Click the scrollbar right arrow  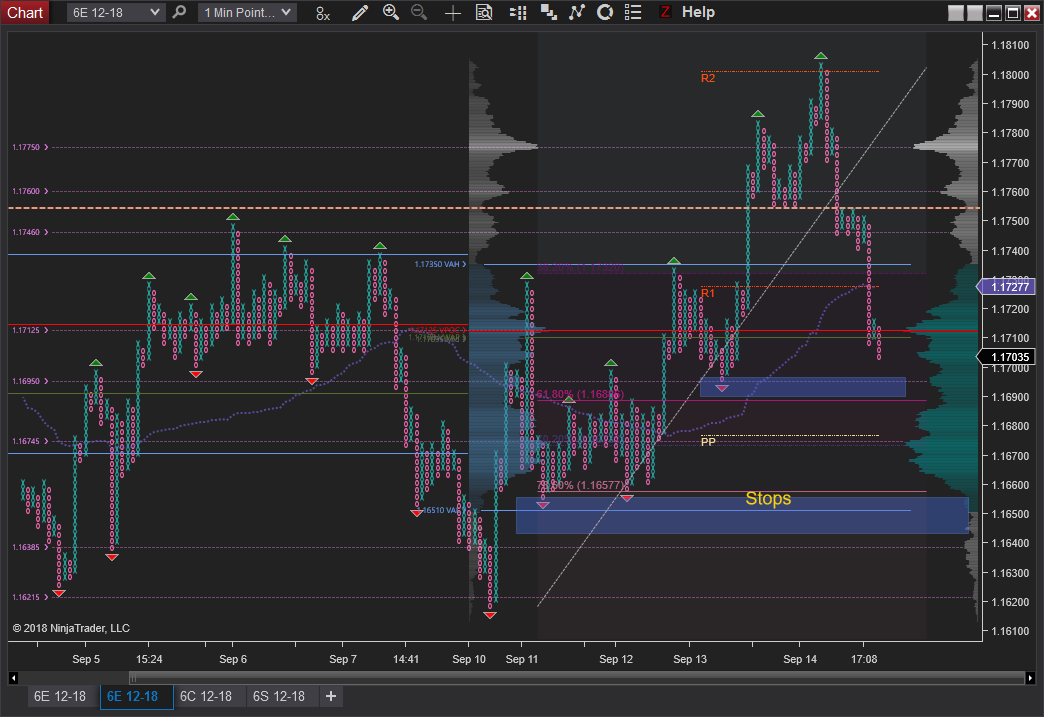pyautogui.click(x=1030, y=678)
